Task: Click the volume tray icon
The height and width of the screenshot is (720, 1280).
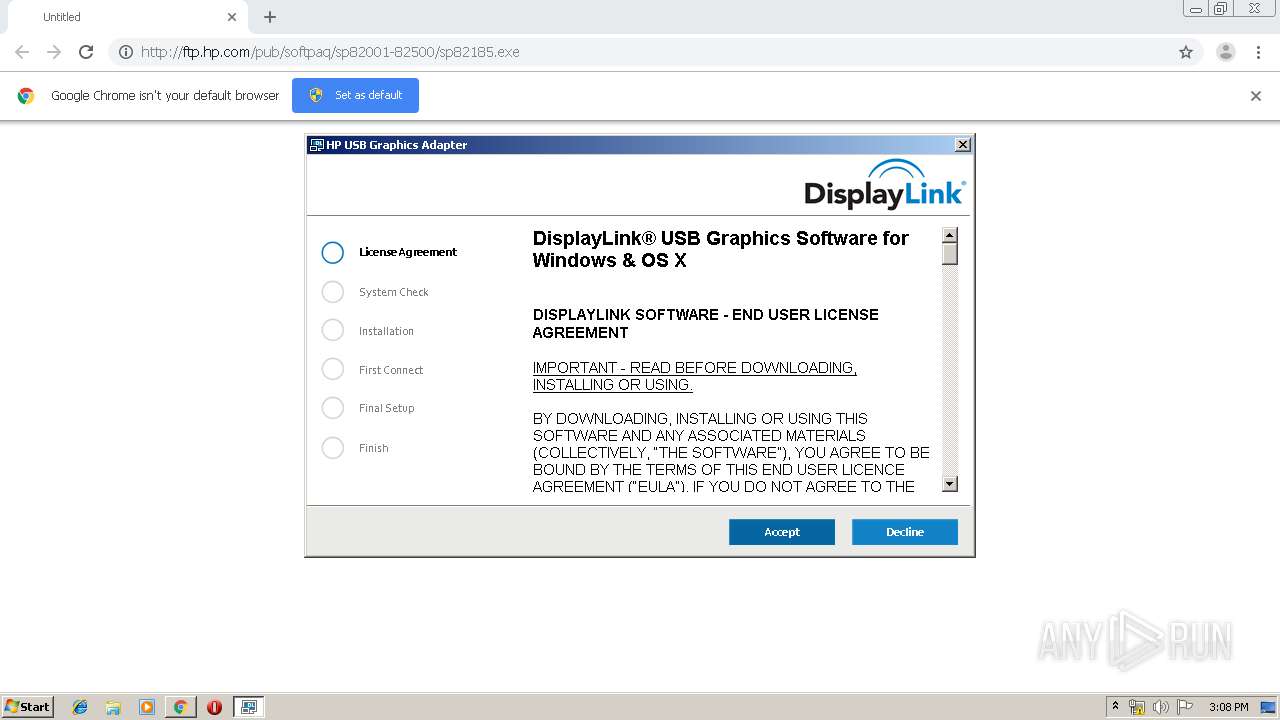Action: click(1161, 707)
